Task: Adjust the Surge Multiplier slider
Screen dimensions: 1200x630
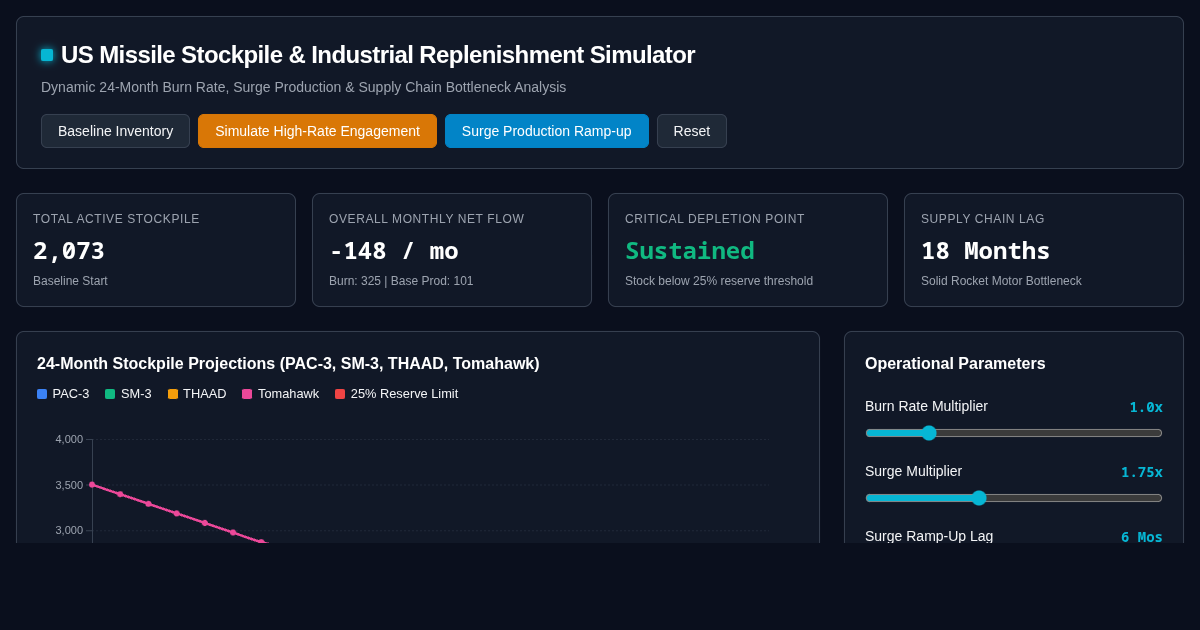Action: tap(1014, 498)
